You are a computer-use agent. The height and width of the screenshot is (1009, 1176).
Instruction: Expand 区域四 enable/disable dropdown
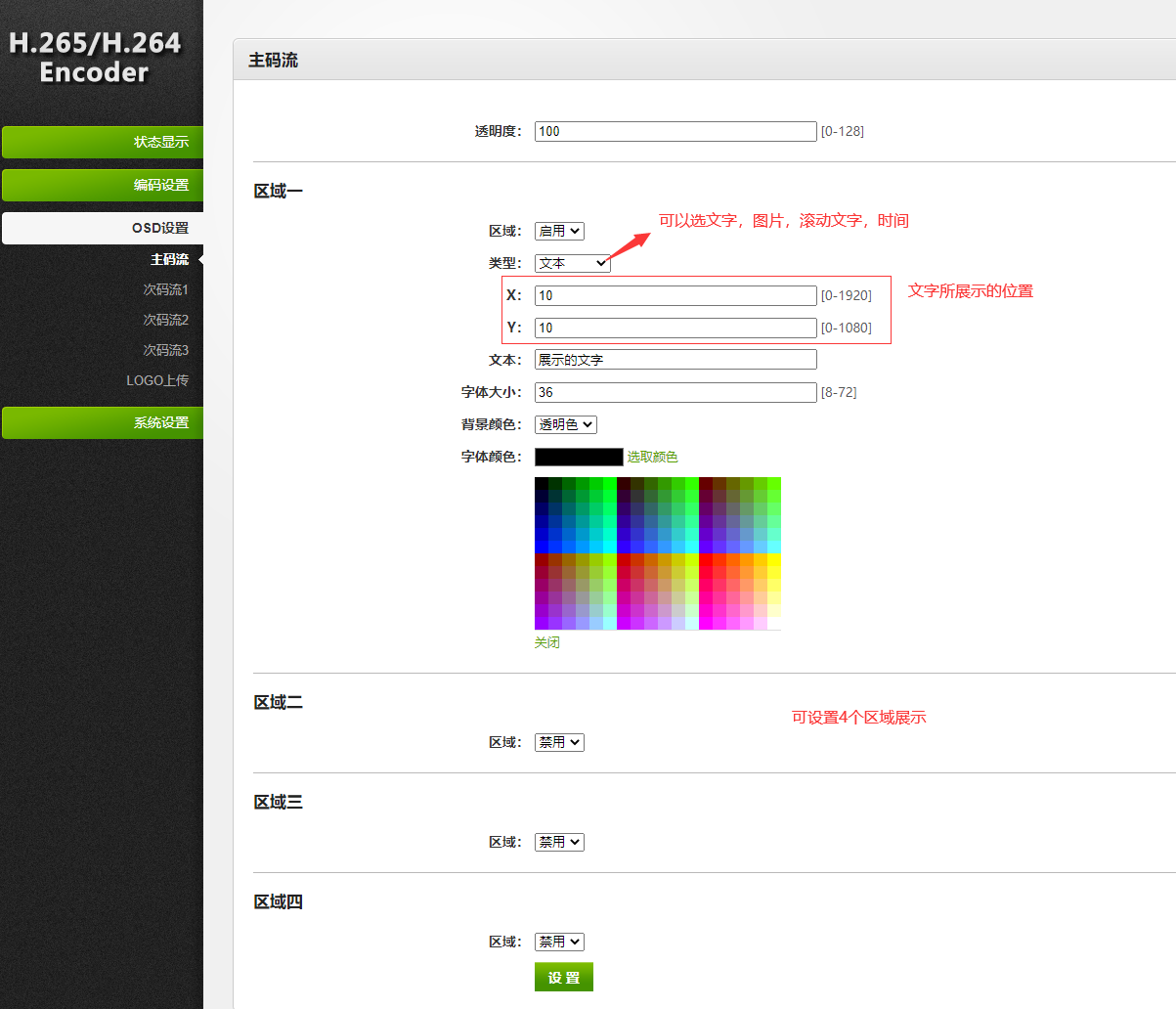[x=559, y=942]
